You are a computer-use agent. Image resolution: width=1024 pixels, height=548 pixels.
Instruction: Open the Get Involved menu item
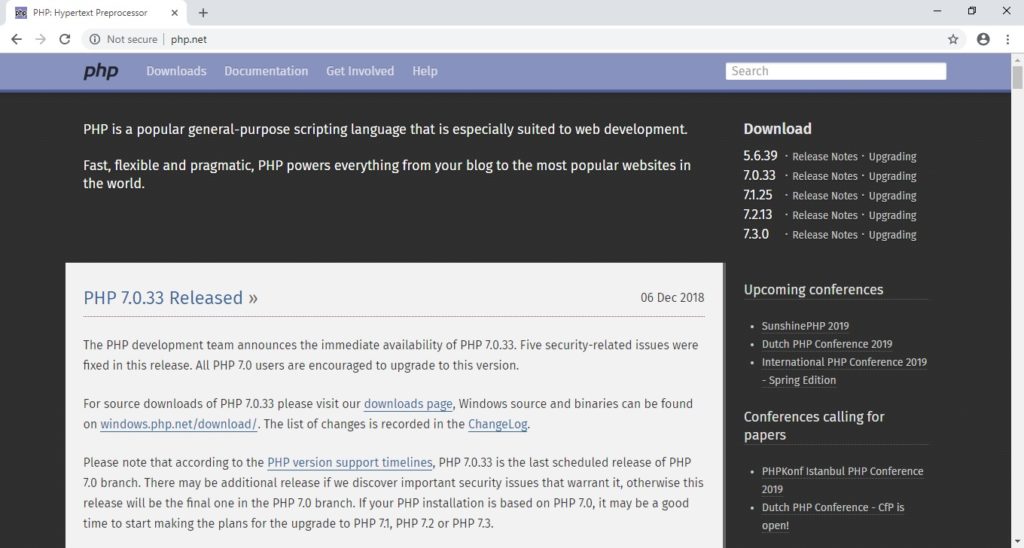click(x=360, y=71)
